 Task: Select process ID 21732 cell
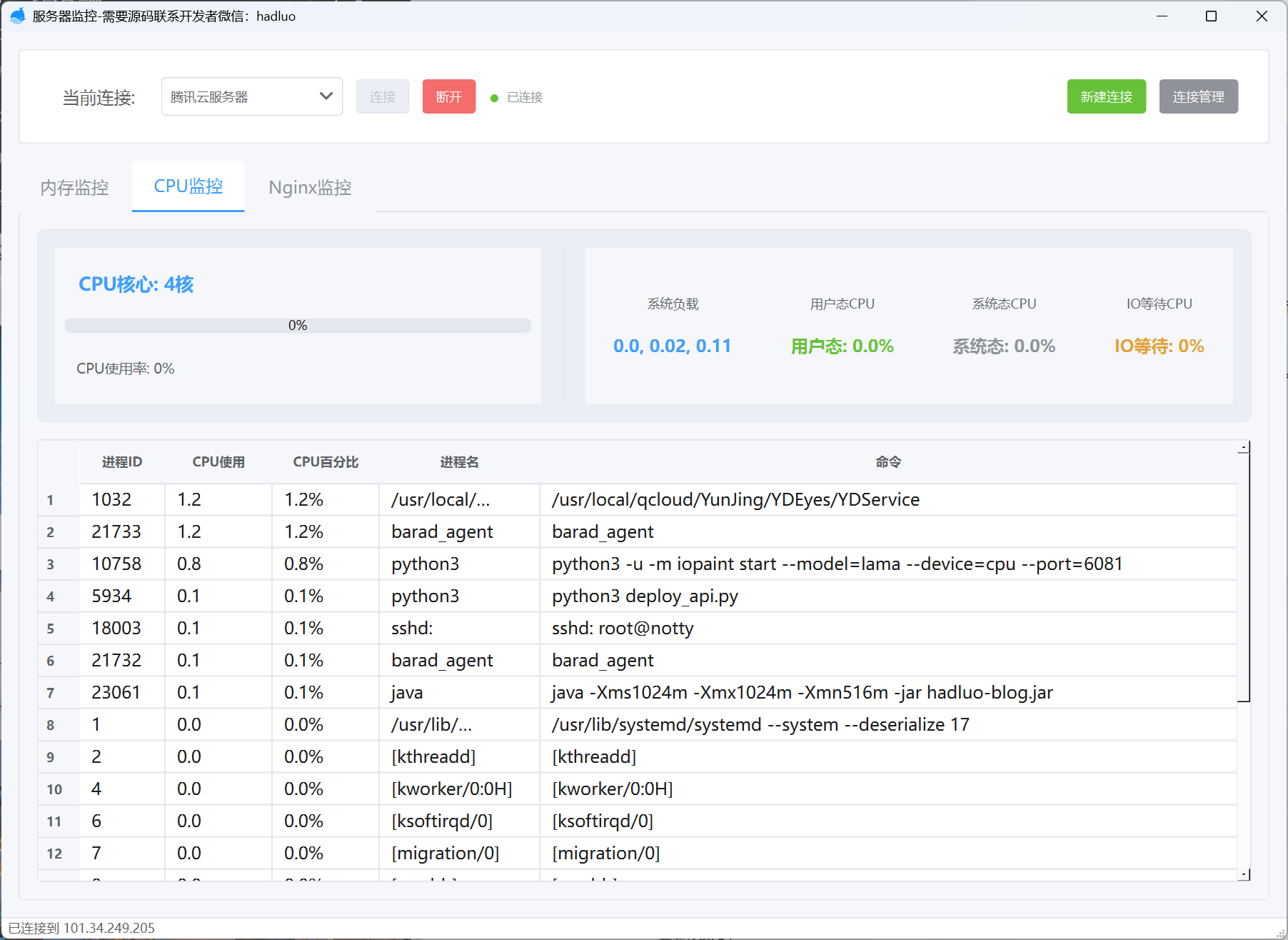[x=122, y=660]
